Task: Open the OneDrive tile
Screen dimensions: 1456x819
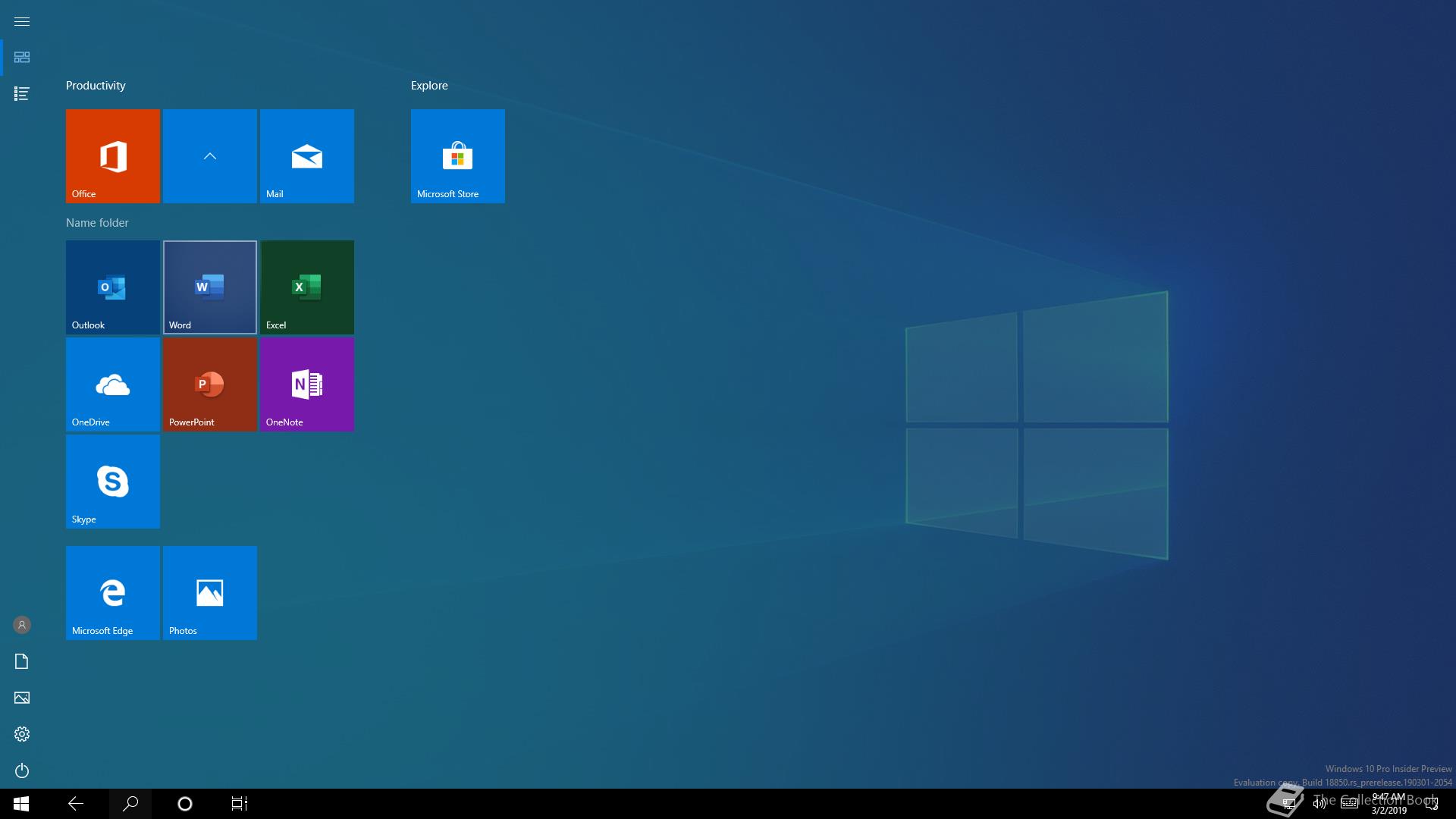Action: pos(113,384)
